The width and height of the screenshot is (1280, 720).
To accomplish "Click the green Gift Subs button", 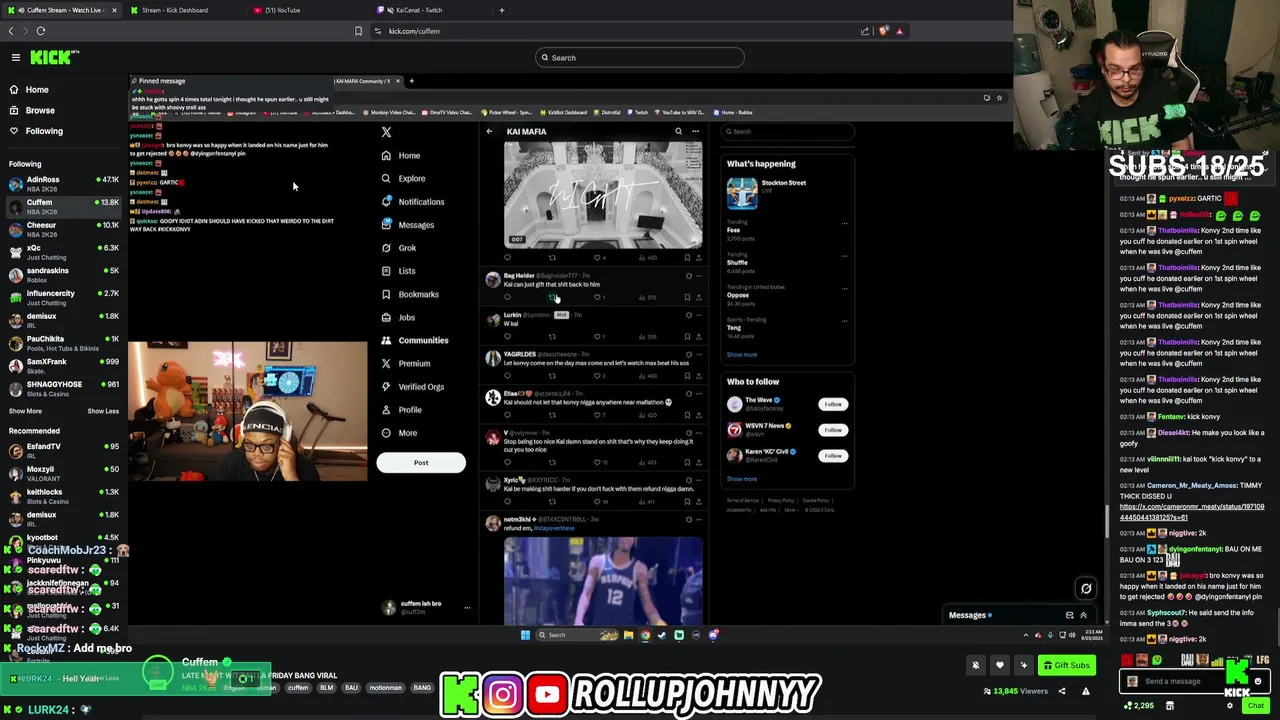I will point(1066,665).
